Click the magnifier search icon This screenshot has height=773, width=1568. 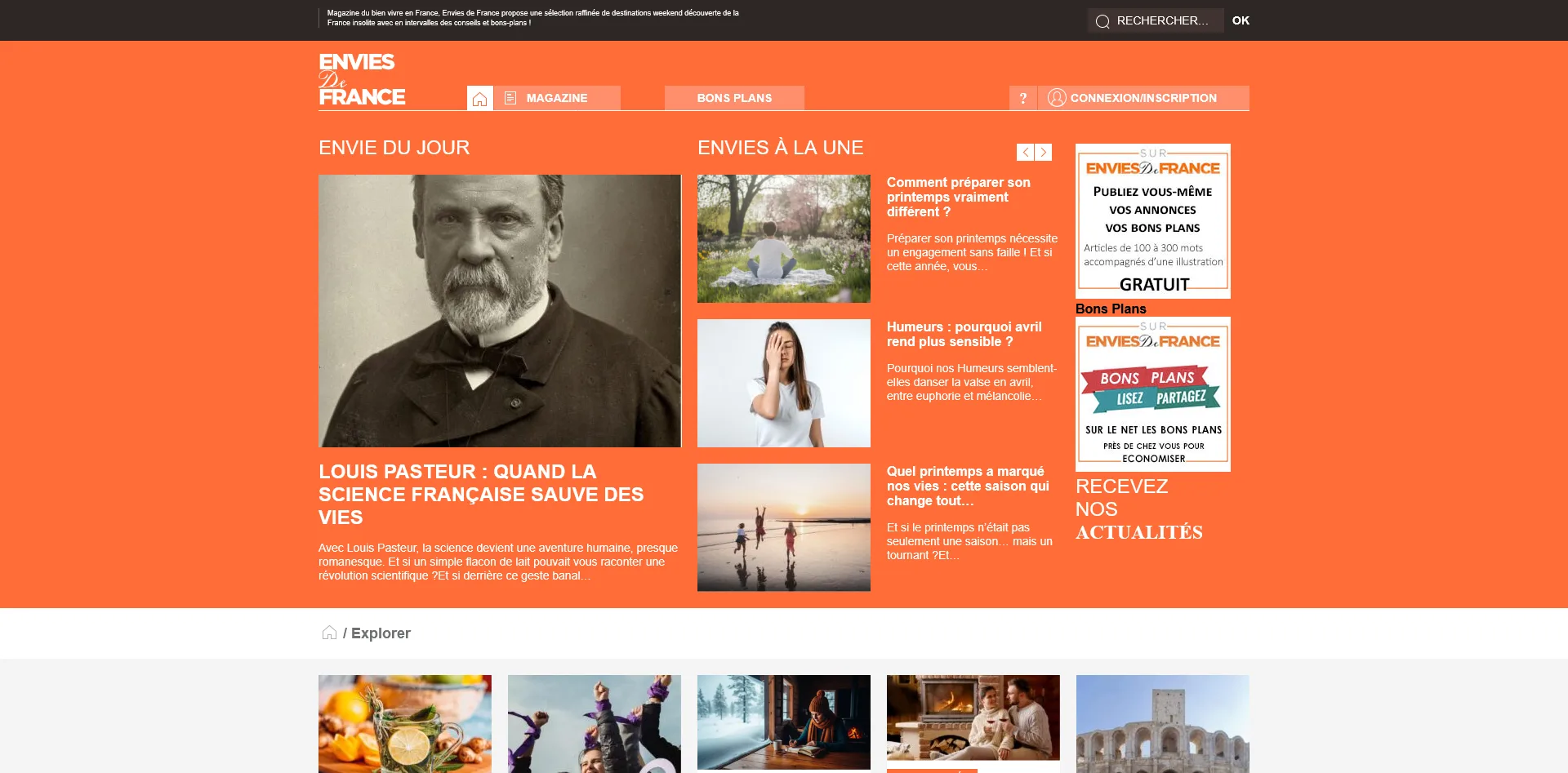[1102, 21]
